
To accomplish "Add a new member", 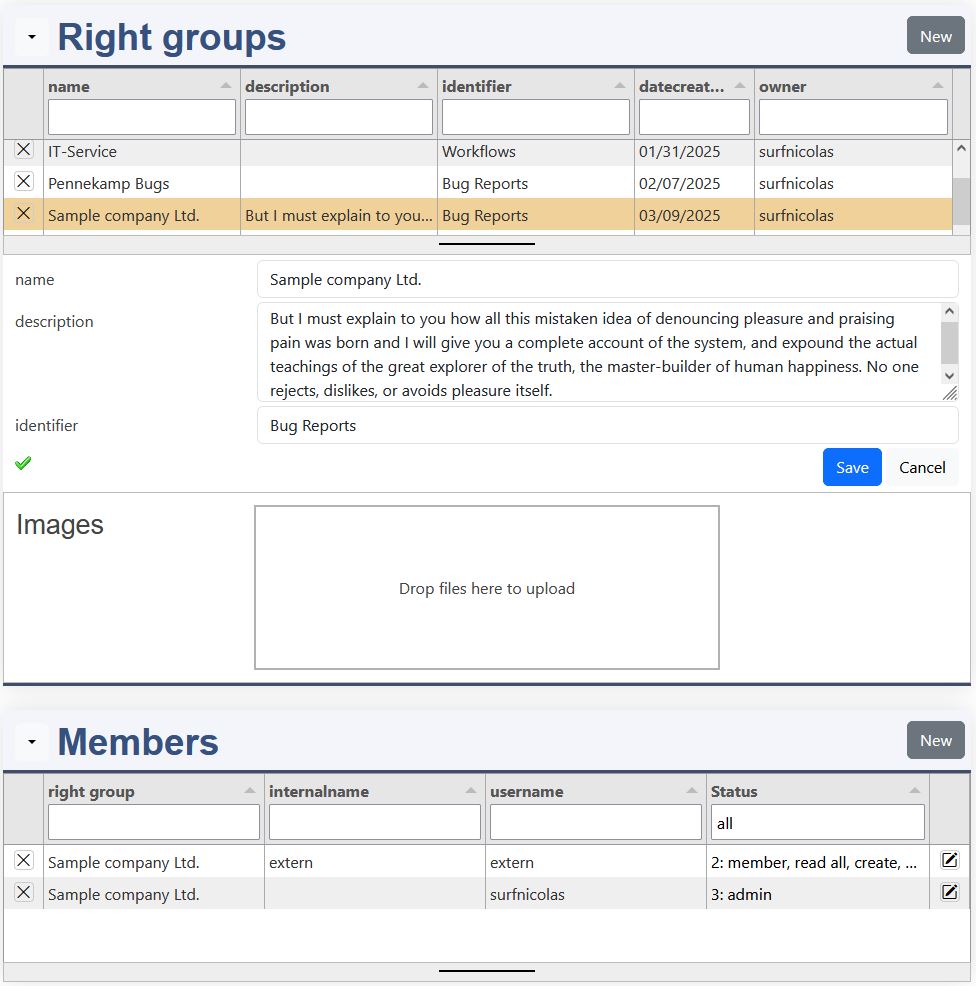I will pyautogui.click(x=935, y=740).
